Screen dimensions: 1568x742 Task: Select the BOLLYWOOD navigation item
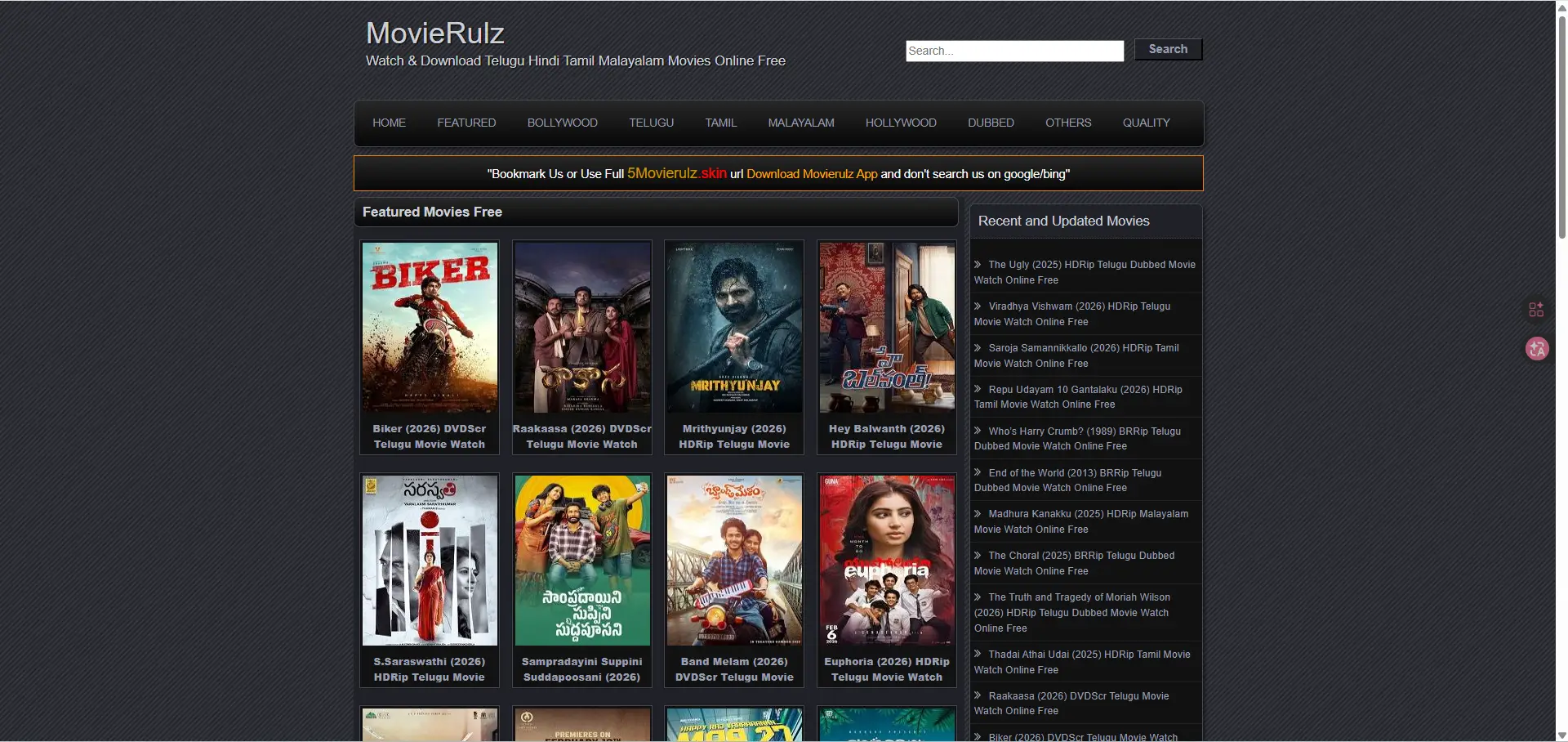coord(562,123)
